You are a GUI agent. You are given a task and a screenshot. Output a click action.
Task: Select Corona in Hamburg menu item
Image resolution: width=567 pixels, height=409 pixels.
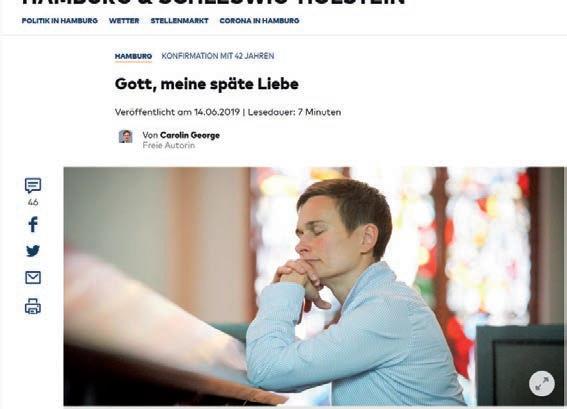coord(259,21)
